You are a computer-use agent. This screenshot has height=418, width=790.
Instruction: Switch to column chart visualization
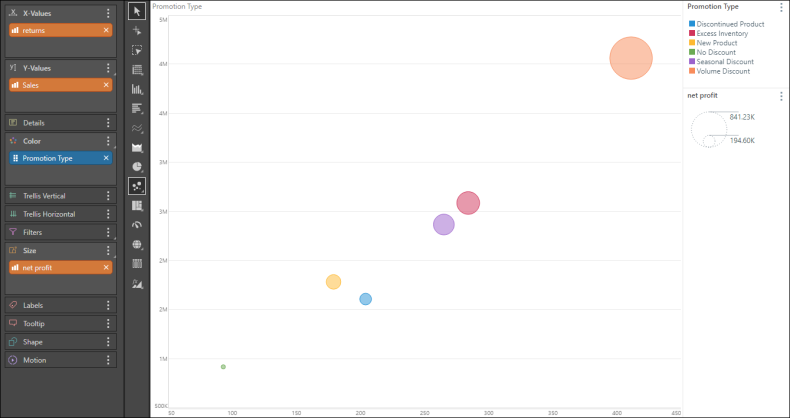(x=137, y=89)
